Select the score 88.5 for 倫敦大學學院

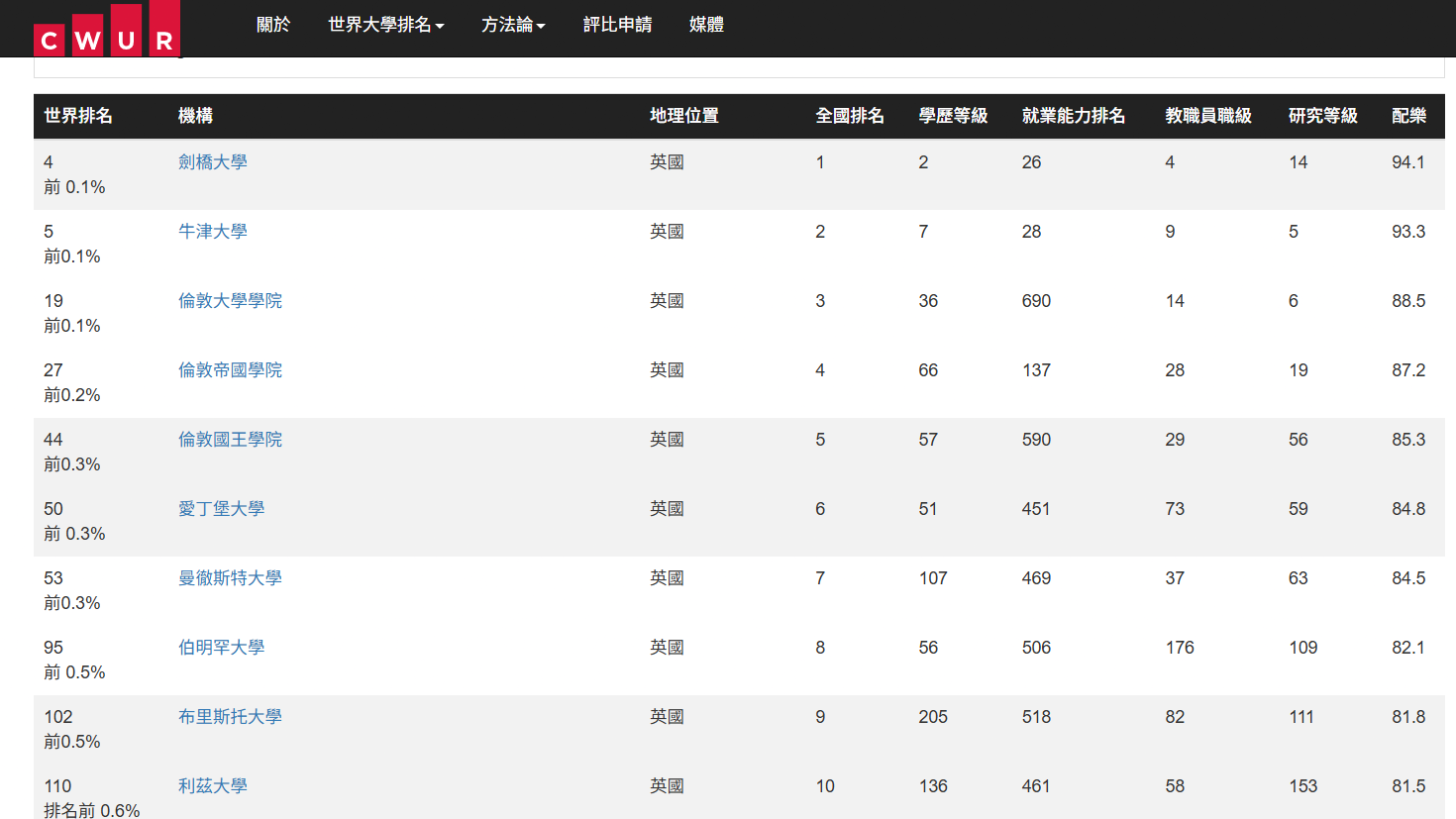(1408, 301)
